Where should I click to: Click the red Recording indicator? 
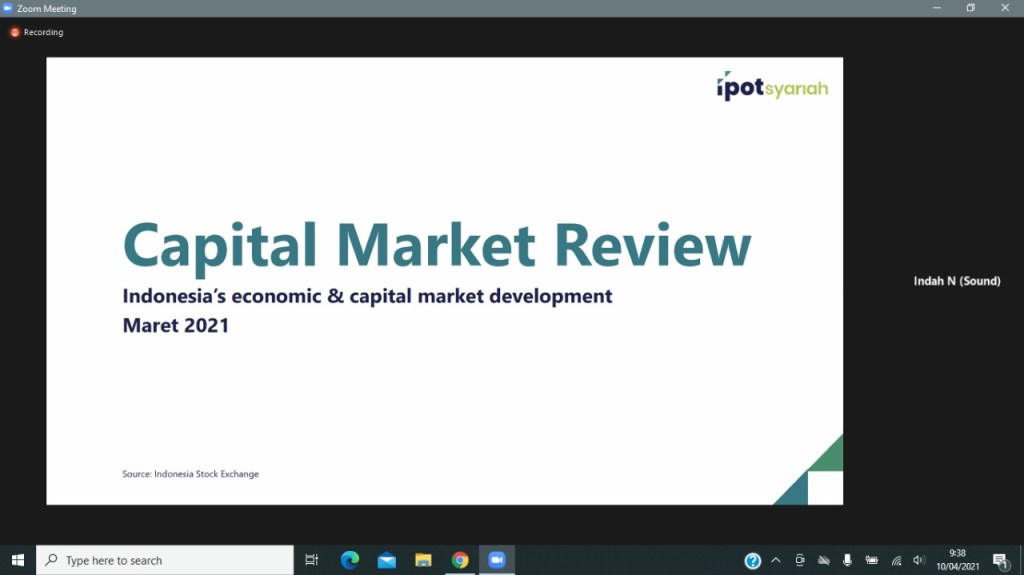point(37,32)
